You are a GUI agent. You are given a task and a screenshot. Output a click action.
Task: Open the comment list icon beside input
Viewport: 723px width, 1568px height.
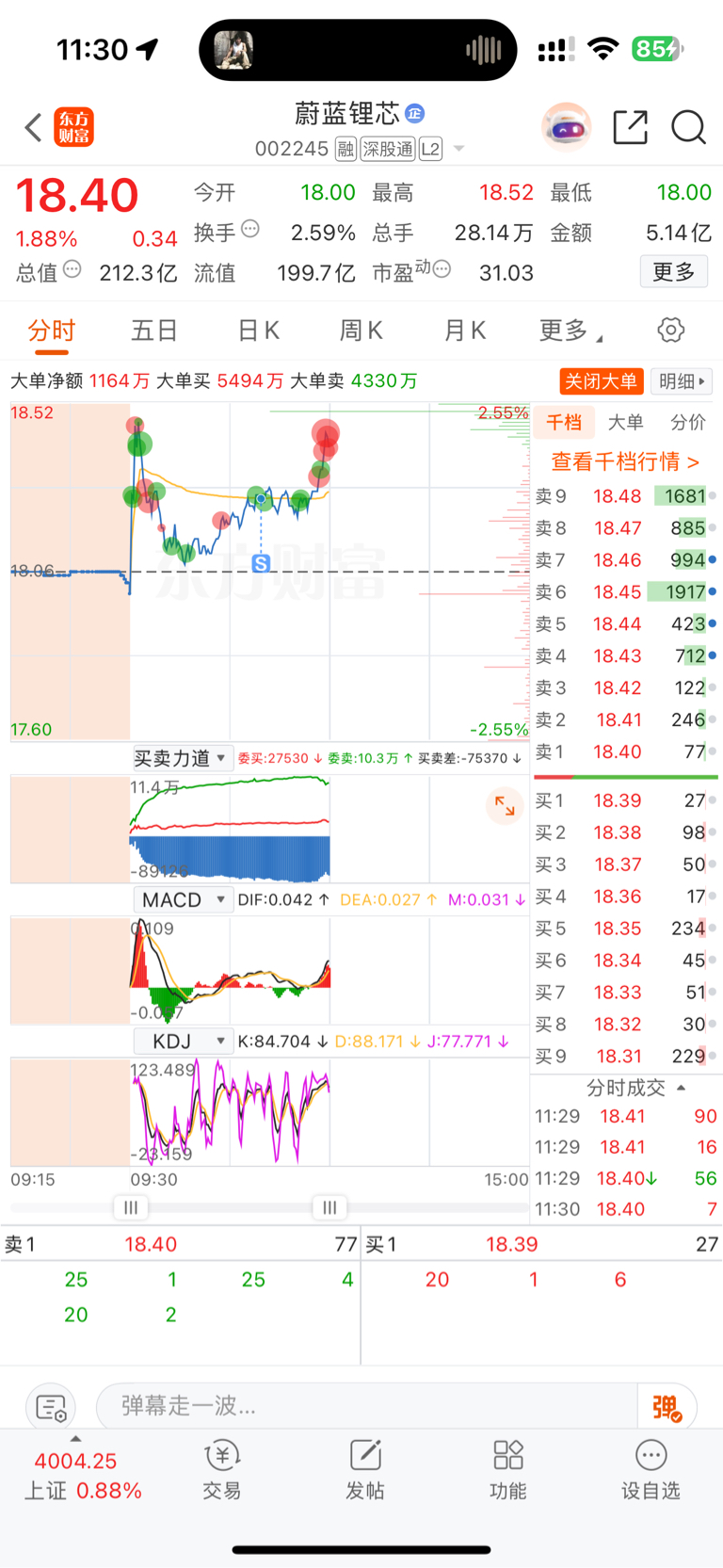tap(51, 1408)
